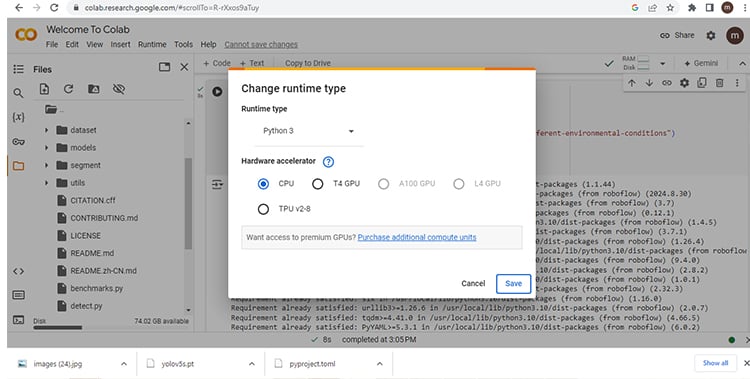Image resolution: width=750 pixels, height=379 pixels.
Task: Delete cell trash icon
Action: click(x=719, y=83)
